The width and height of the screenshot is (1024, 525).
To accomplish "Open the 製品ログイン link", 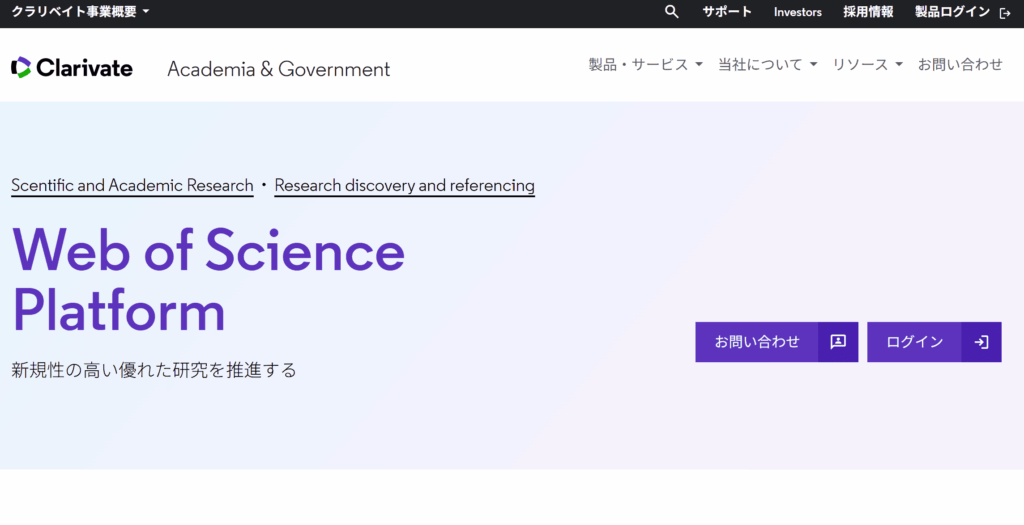I will [952, 12].
